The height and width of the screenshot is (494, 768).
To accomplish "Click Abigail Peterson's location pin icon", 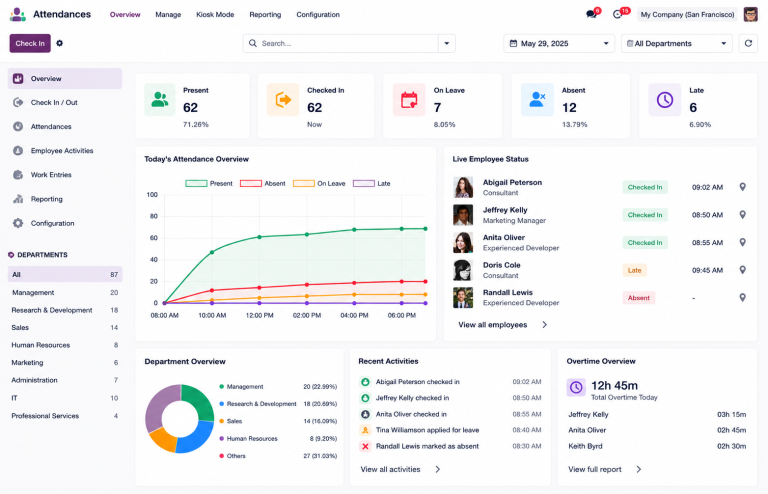I will pyautogui.click(x=743, y=187).
